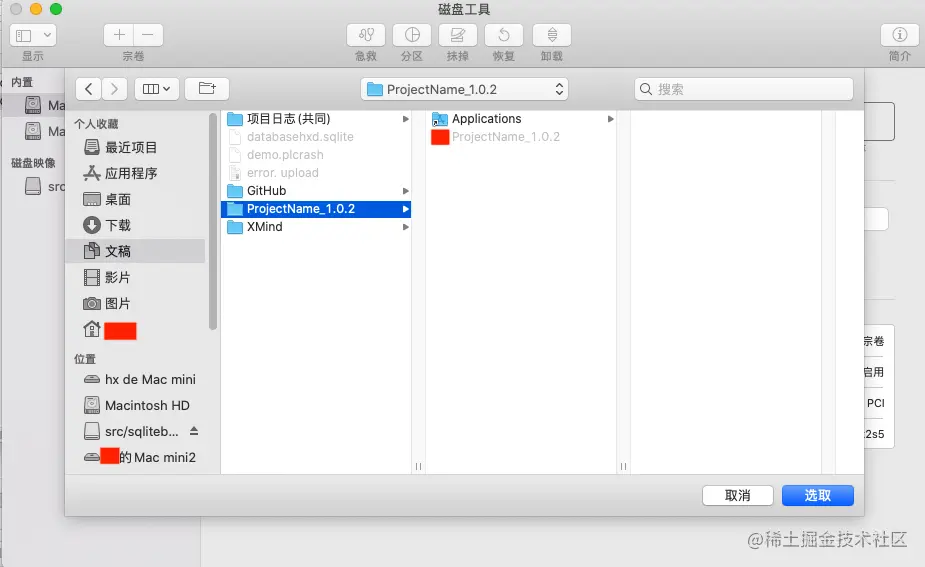Click the second column resize handle
Image resolution: width=925 pixels, height=567 pixels.
tap(624, 466)
